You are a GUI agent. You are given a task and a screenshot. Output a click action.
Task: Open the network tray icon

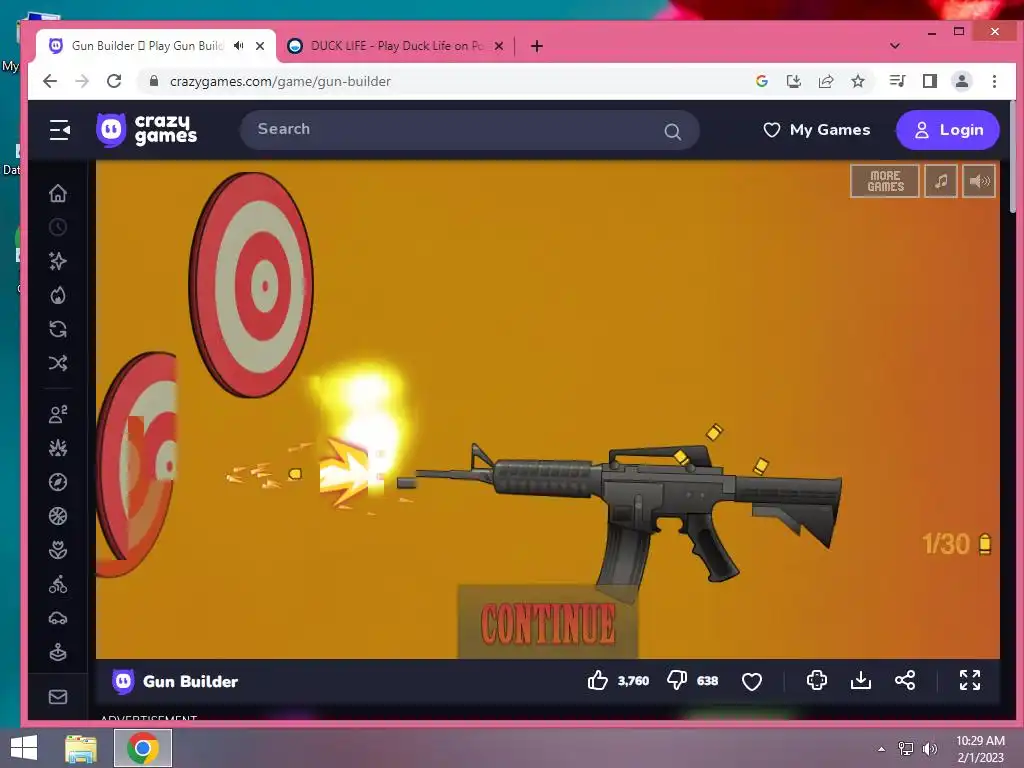tap(906, 748)
